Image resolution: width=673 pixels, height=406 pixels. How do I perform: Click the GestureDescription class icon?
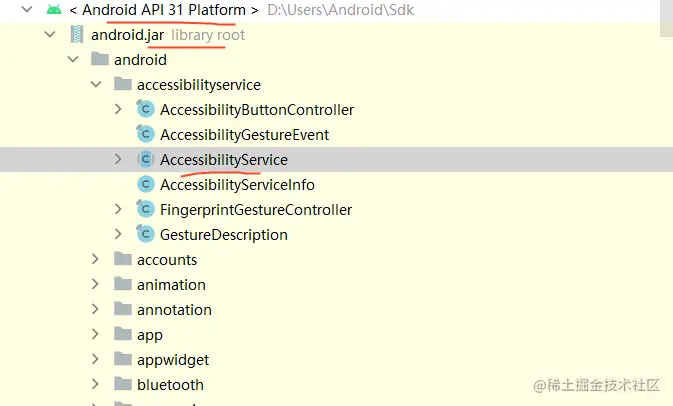click(145, 235)
